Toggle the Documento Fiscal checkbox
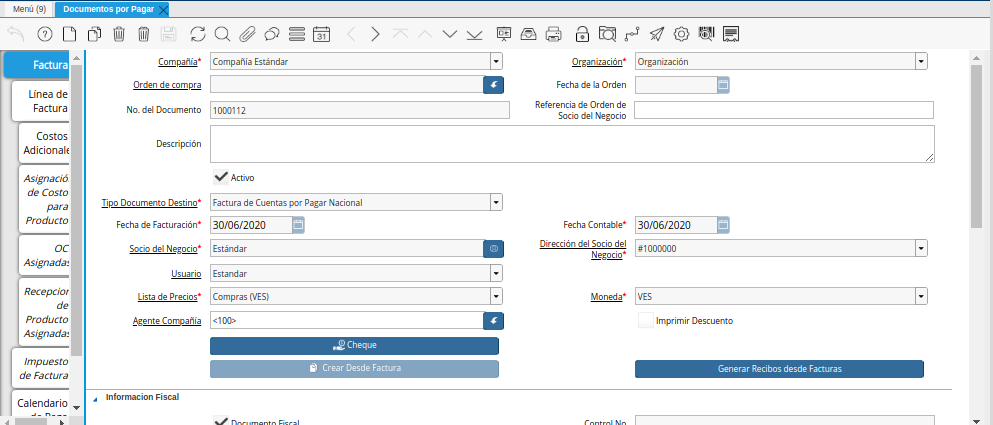 coord(221,421)
